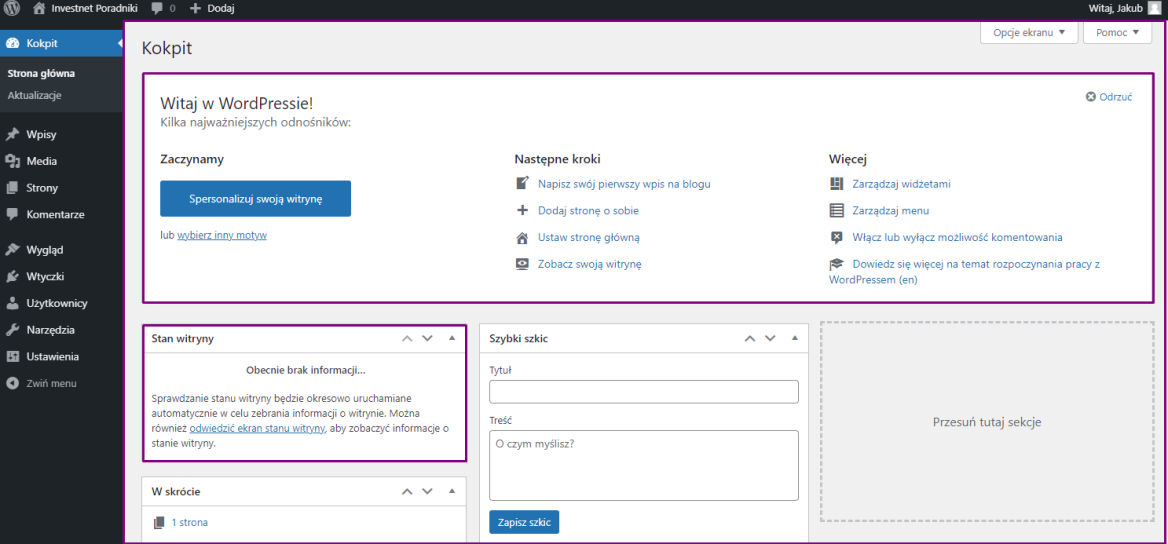The width and height of the screenshot is (1168, 544).
Task: Open the comments bubble icon in admin bar
Action: [157, 8]
